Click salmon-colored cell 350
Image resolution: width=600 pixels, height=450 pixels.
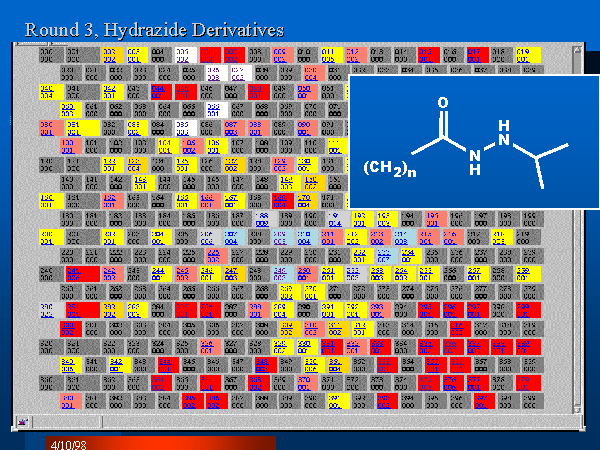pos(310,365)
